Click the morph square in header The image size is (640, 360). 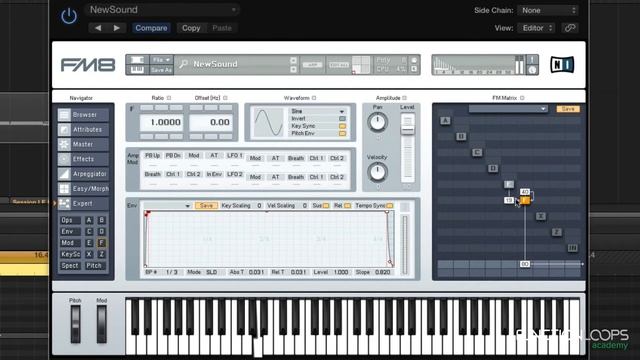[361, 65]
